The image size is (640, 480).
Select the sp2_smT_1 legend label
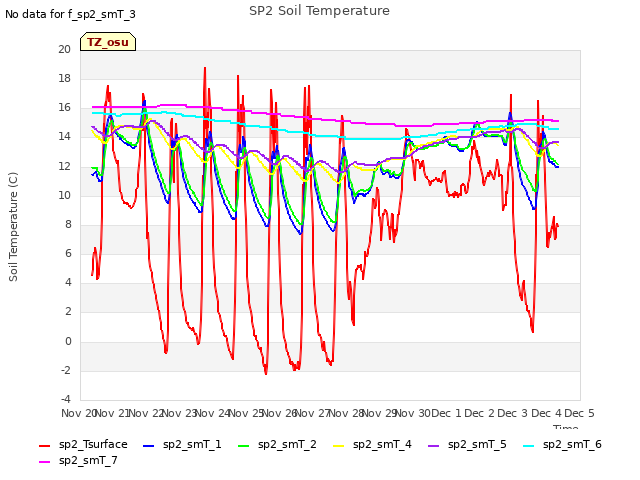click(192, 444)
